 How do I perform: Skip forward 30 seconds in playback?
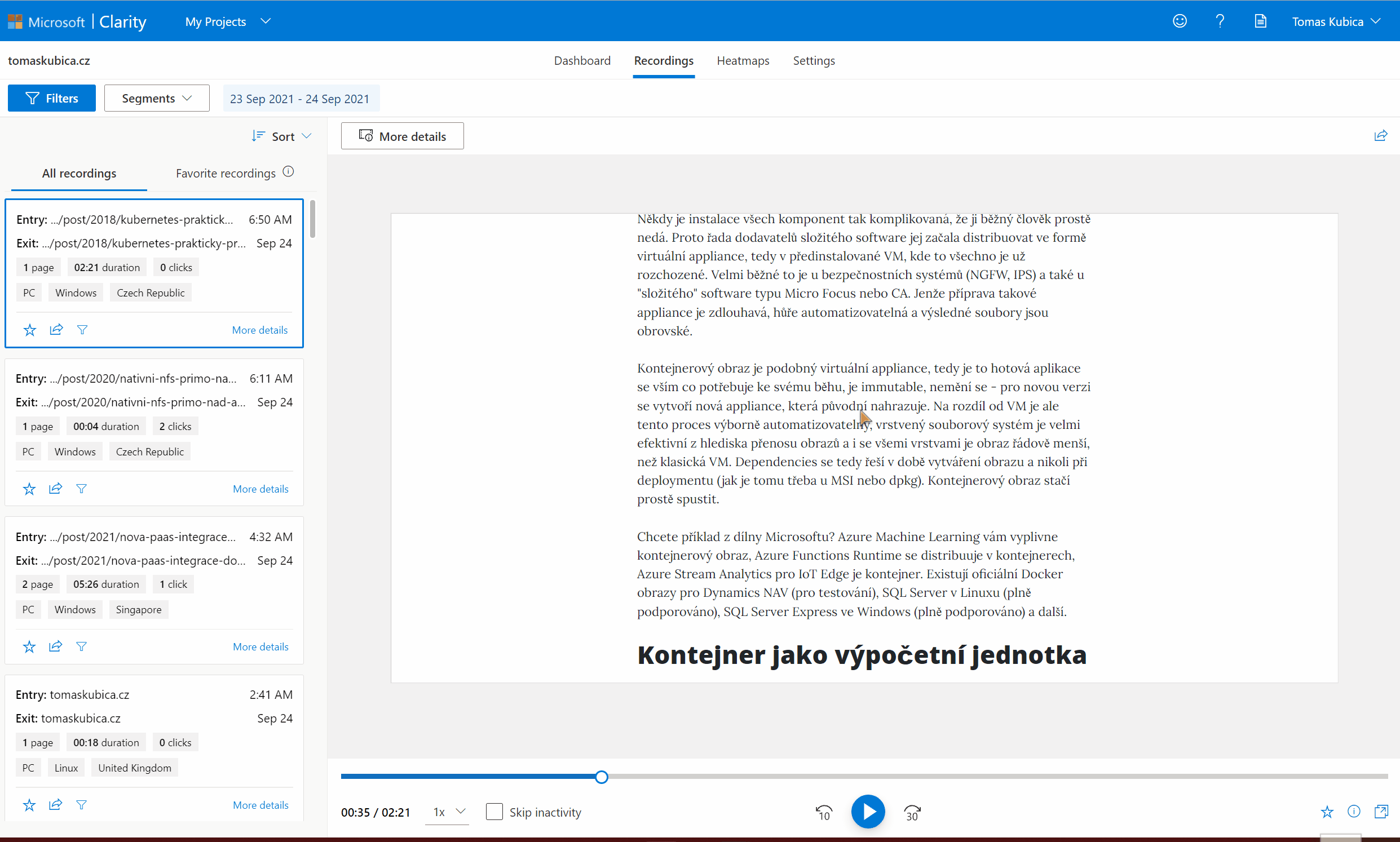(912, 813)
